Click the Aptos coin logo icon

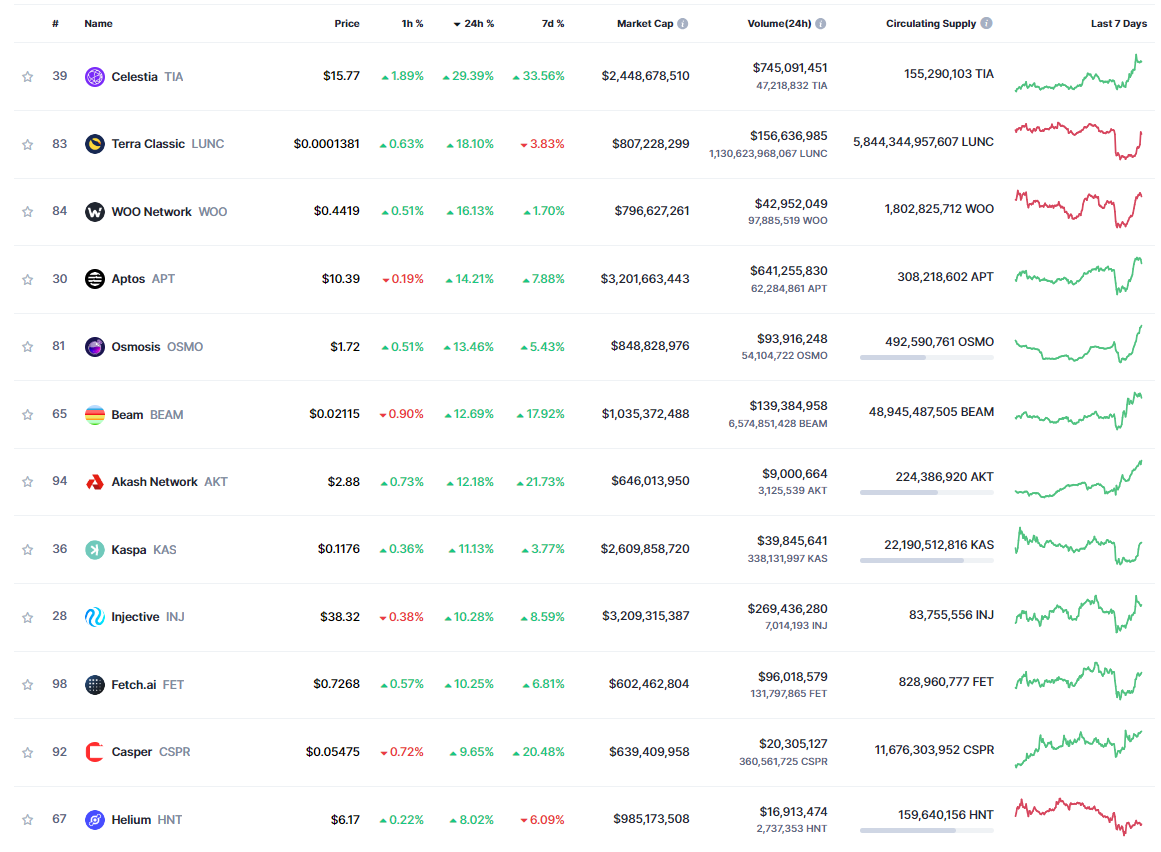click(94, 279)
